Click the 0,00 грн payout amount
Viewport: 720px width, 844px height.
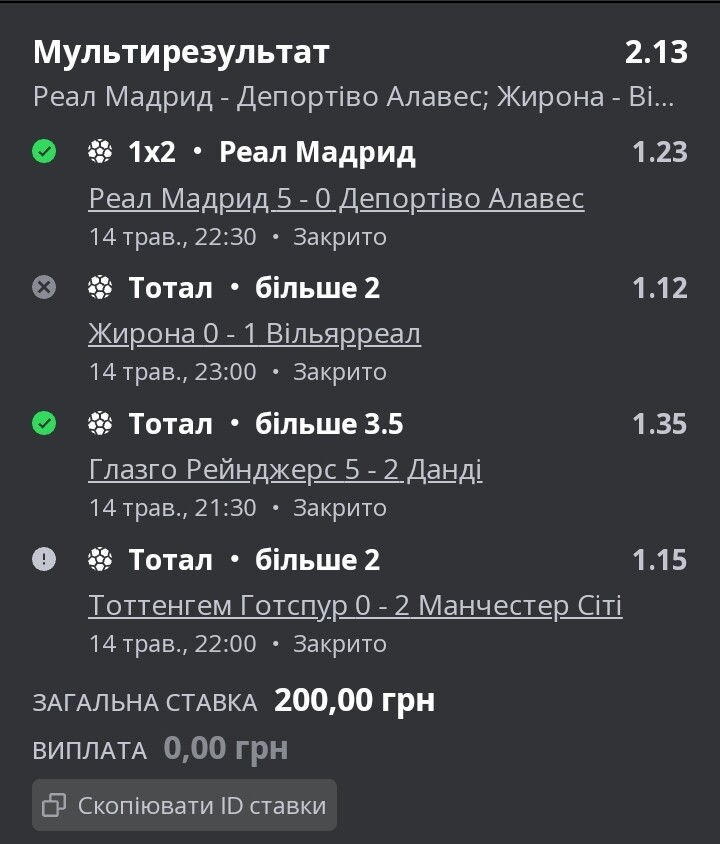pyautogui.click(x=226, y=748)
